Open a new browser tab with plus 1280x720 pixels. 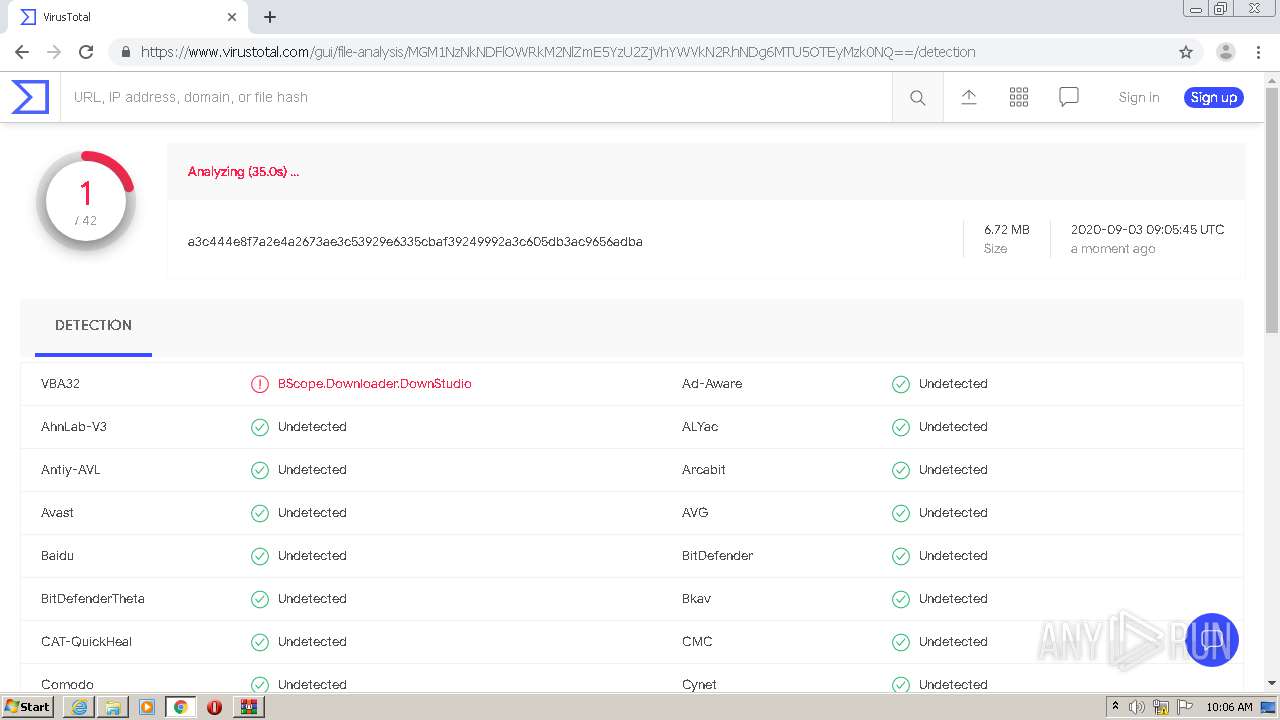coord(270,17)
